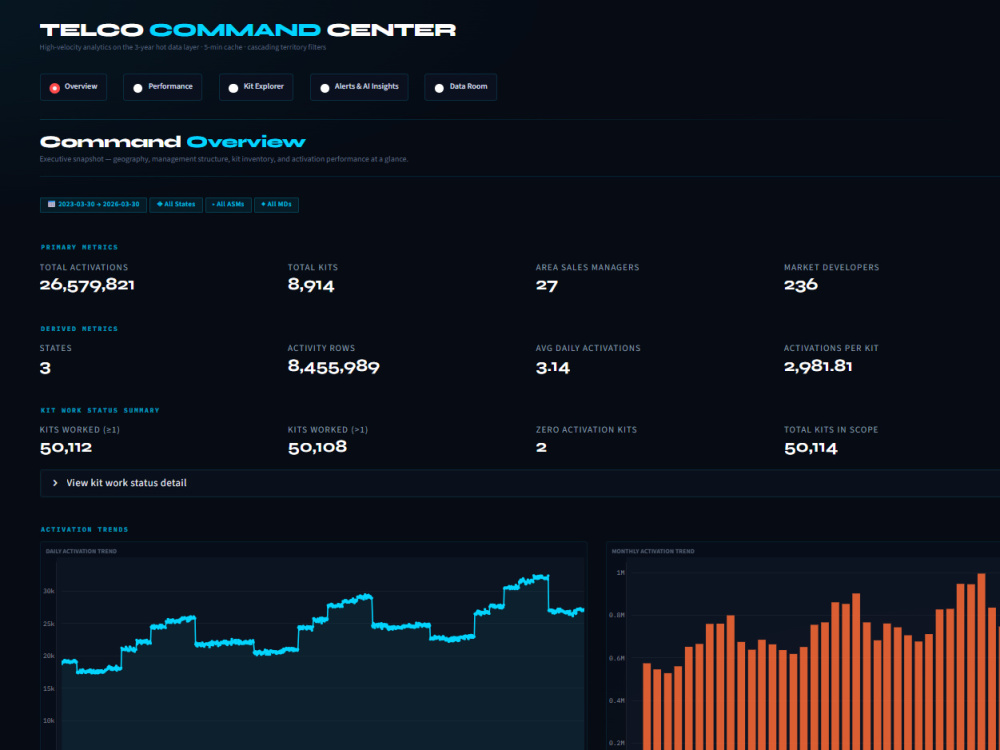1000x750 pixels.
Task: Click the tallest bar in monthly activation chart
Action: (982, 661)
